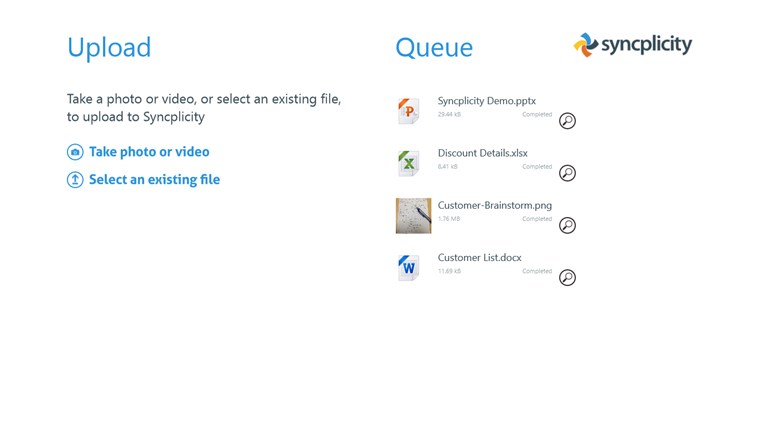Click Completed status of Customer-Brainstorm.png
This screenshot has width=759, height=427.
coord(537,219)
